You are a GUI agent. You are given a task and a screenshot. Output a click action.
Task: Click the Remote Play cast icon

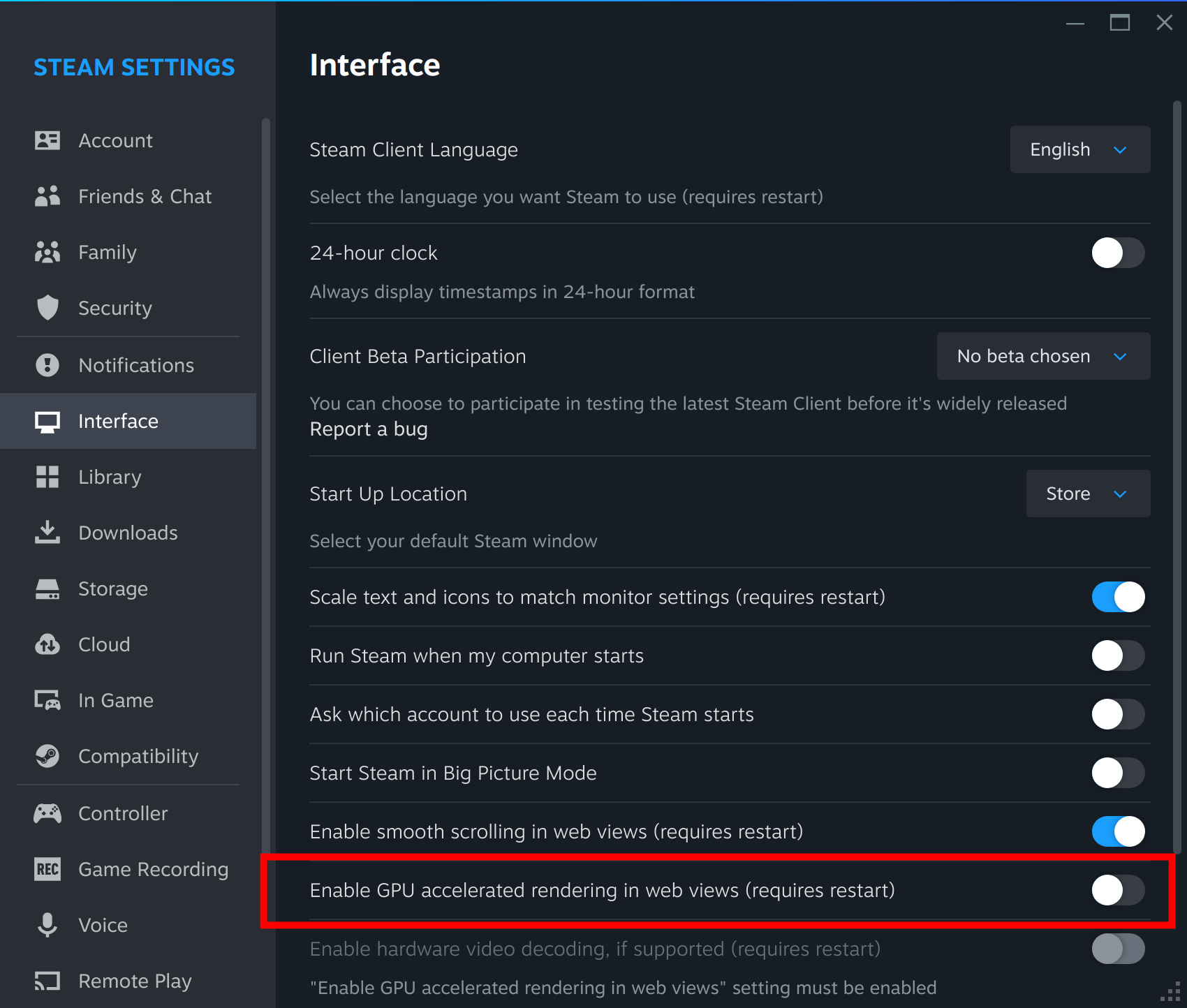coord(47,981)
